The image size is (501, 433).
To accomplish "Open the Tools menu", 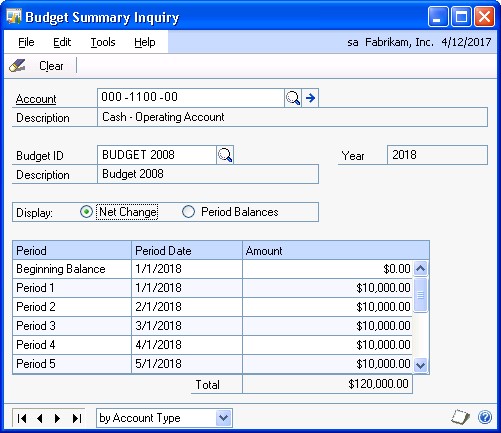I will pos(103,42).
